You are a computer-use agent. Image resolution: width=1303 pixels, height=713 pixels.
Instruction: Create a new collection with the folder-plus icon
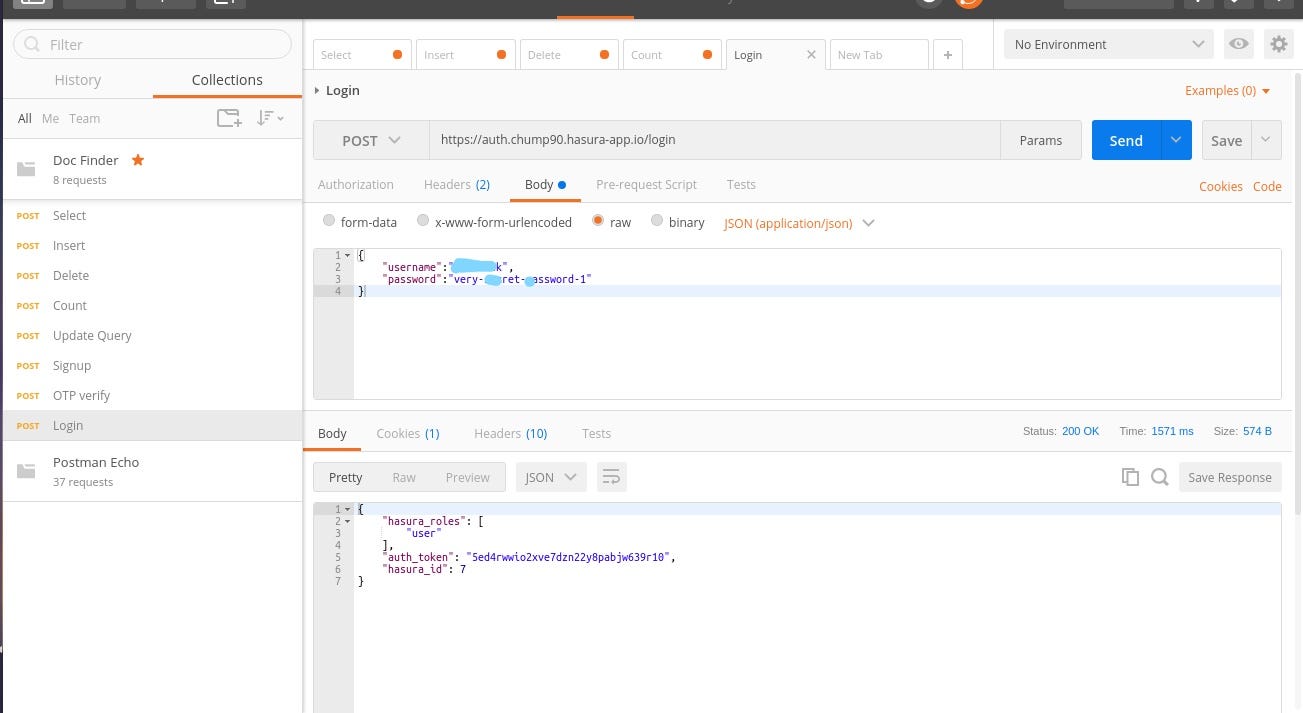coord(229,118)
